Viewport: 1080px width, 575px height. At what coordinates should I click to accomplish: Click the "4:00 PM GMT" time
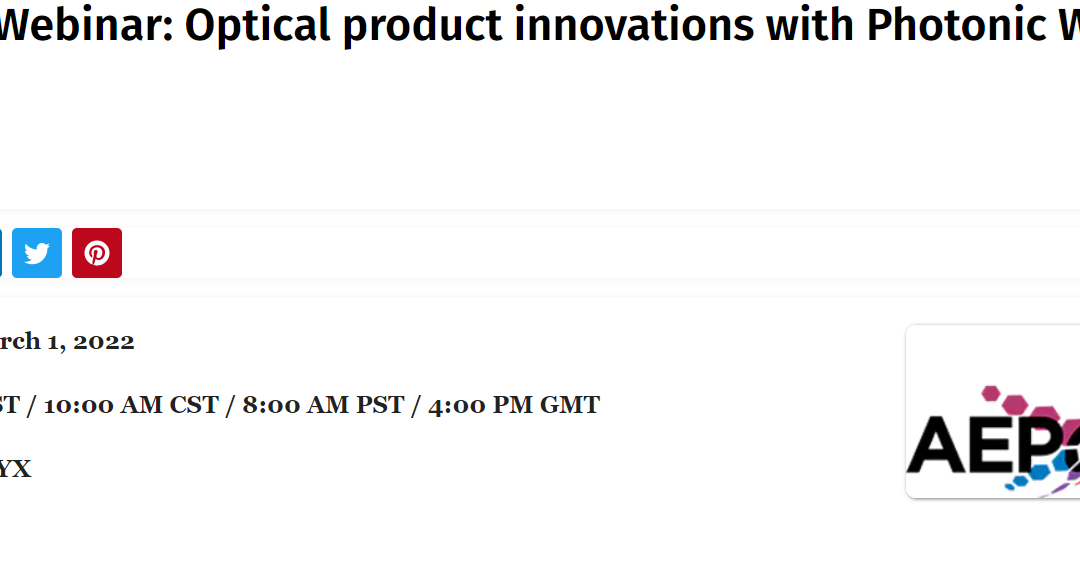pos(514,405)
